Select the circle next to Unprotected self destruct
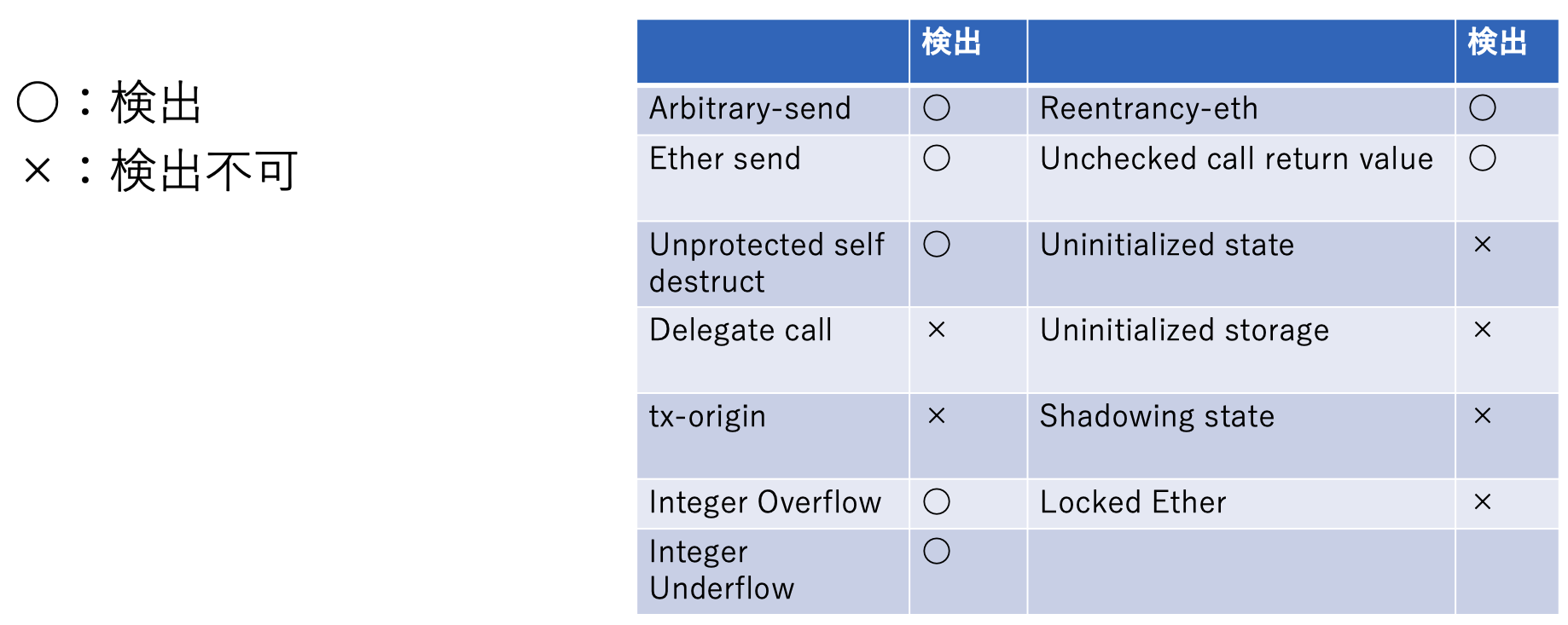The image size is (1568, 625). coord(936,245)
